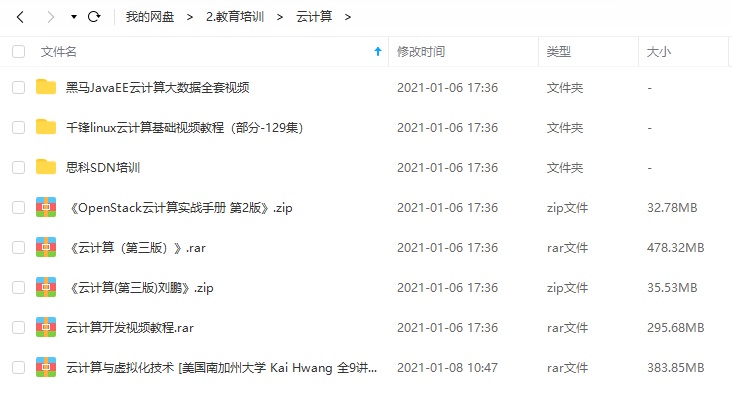The height and width of the screenshot is (402, 732).
Task: Click folder icon of 思科SDN培训
Action: coord(46,167)
